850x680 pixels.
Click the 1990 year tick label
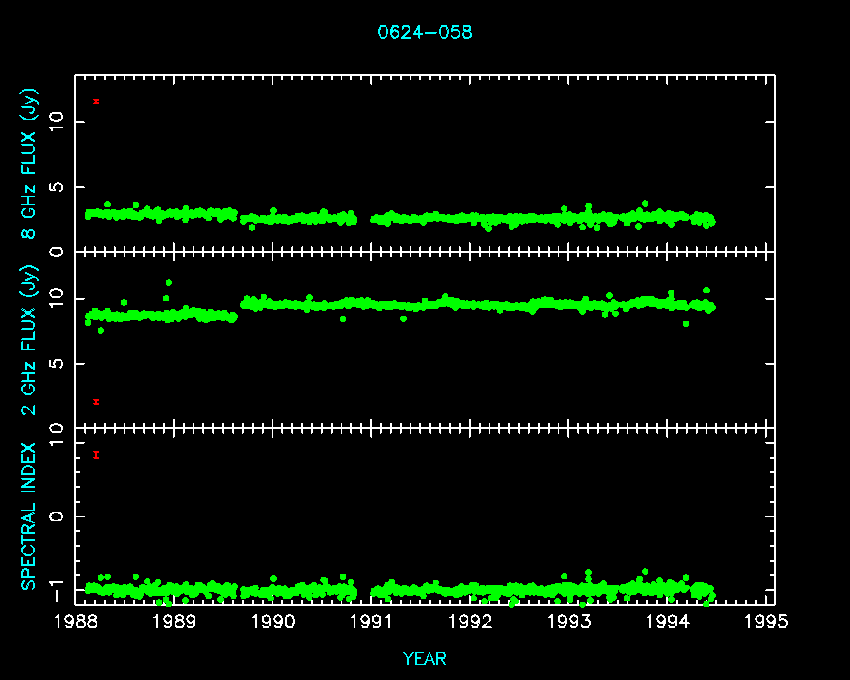(x=273, y=621)
